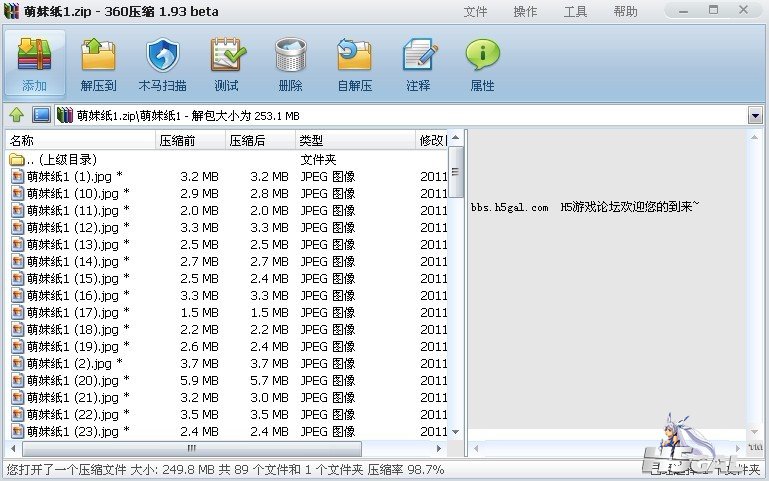Expand the address bar path dropdown

click(755, 116)
